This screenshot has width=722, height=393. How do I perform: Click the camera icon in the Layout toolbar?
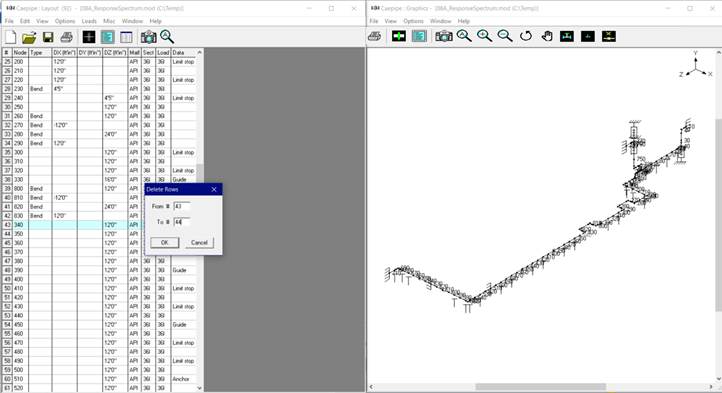(148, 37)
